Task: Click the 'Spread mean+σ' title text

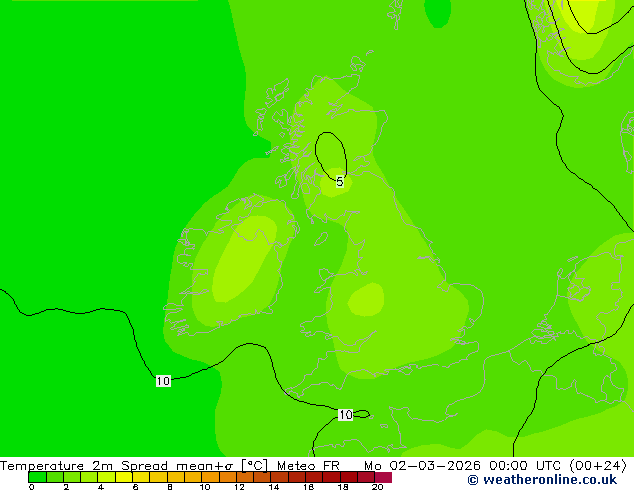Action: 177,466
